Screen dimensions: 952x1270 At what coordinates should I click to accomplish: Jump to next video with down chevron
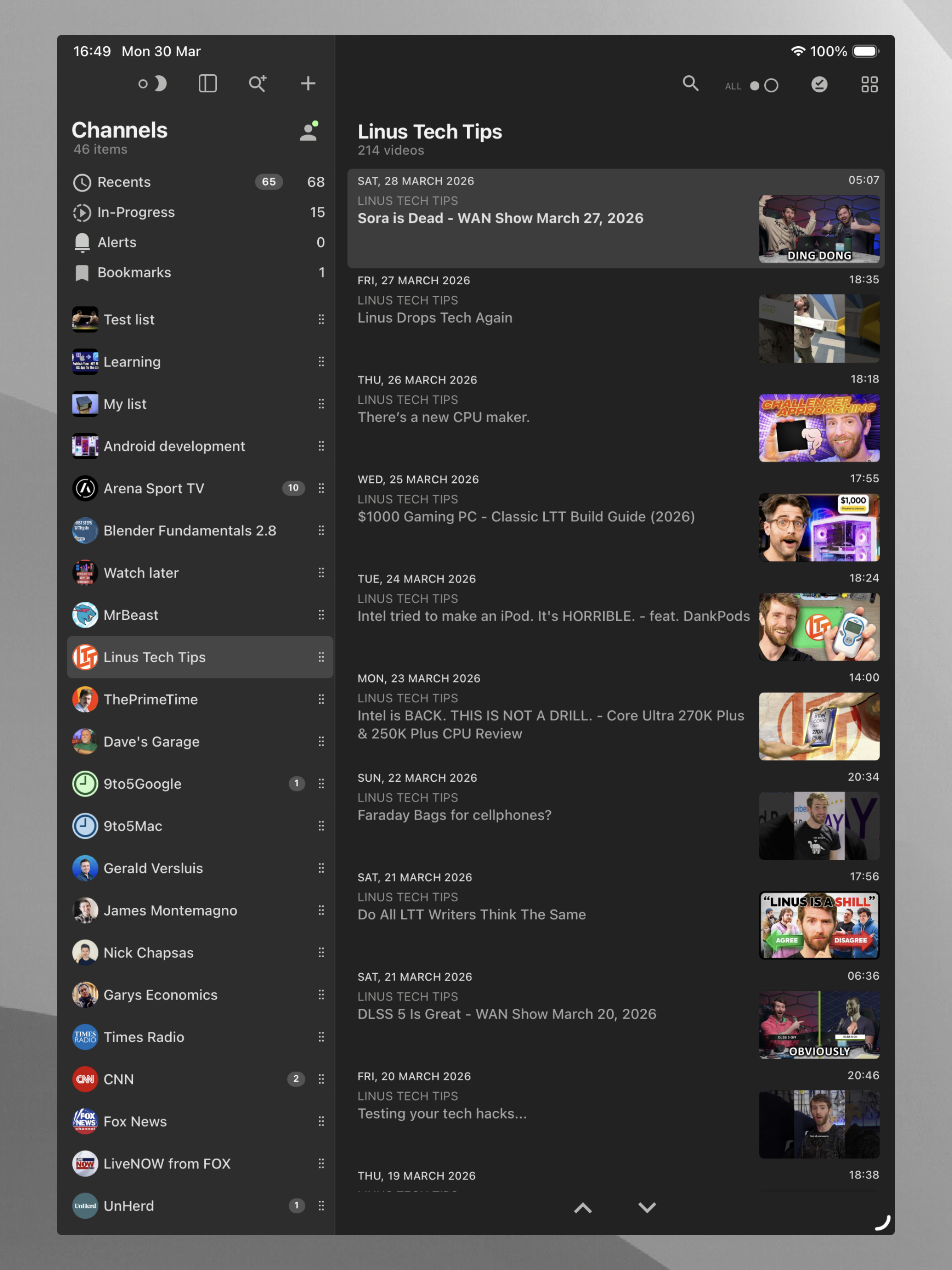coord(647,1208)
